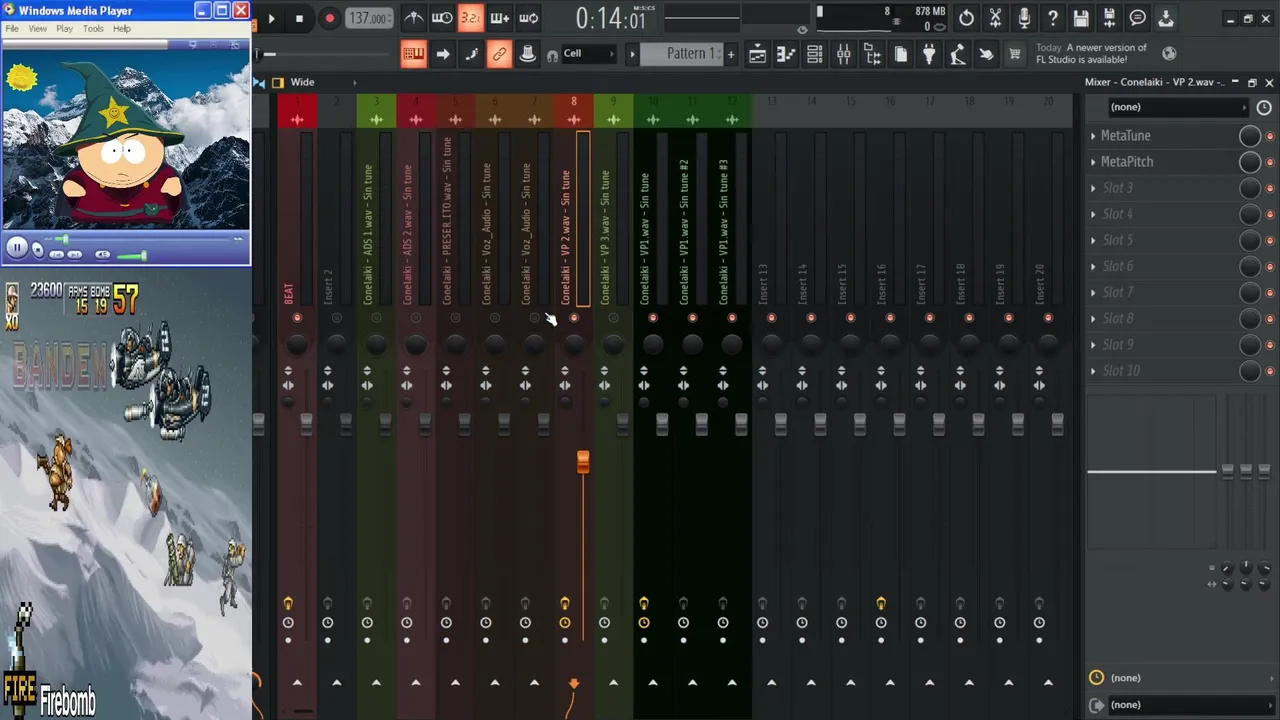Click the Windows Media Player green volume slider
This screenshot has height=720, width=1280.
[132, 256]
